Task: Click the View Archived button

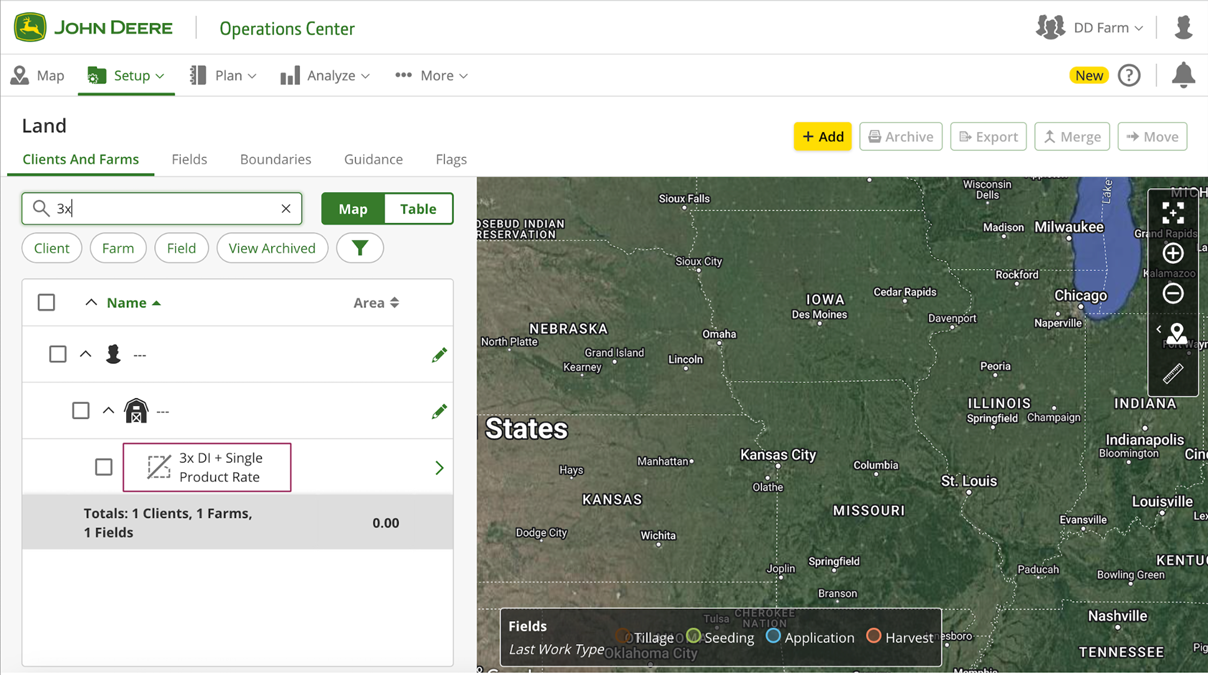Action: (272, 248)
